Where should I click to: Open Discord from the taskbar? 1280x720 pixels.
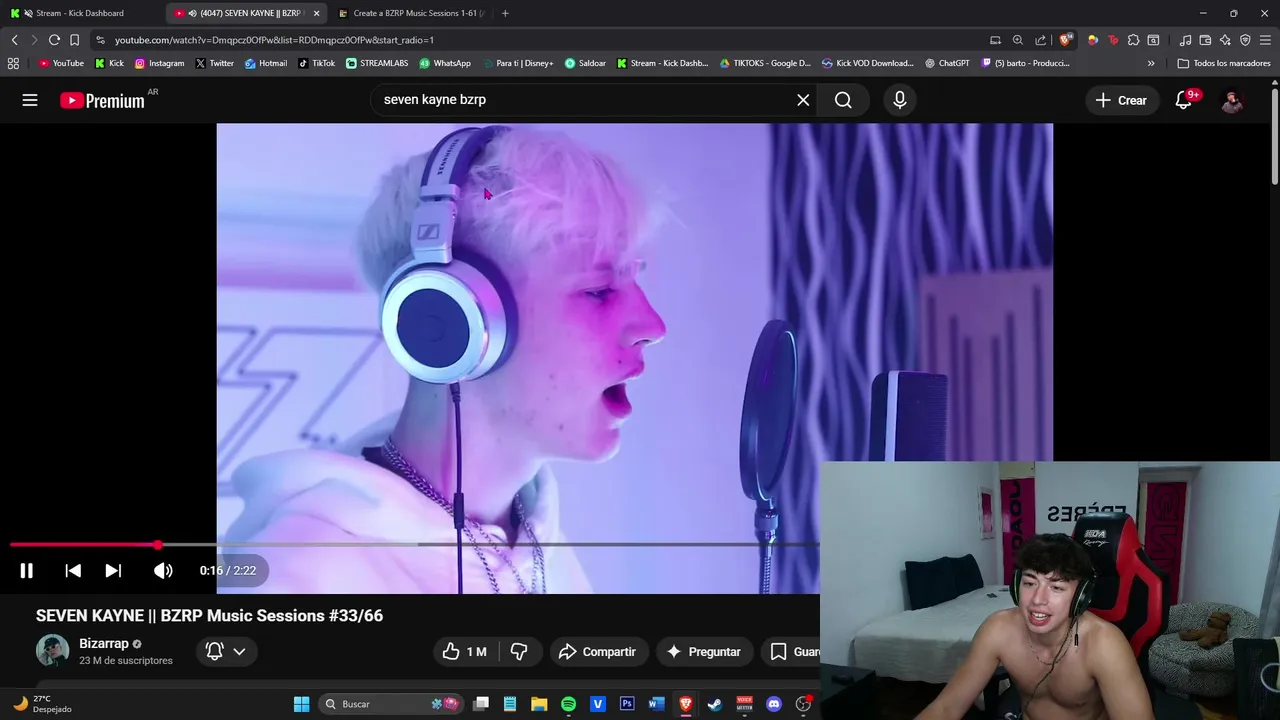click(x=773, y=704)
